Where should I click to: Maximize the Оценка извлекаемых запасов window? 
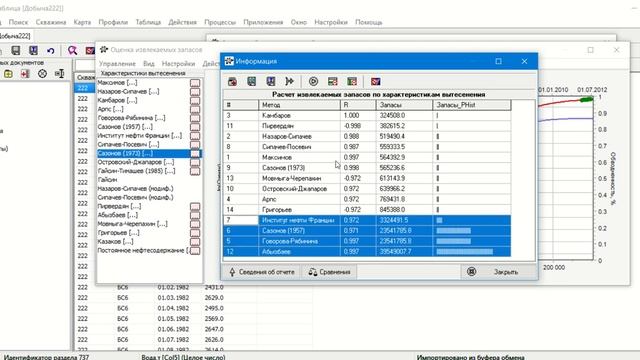tap(591, 50)
